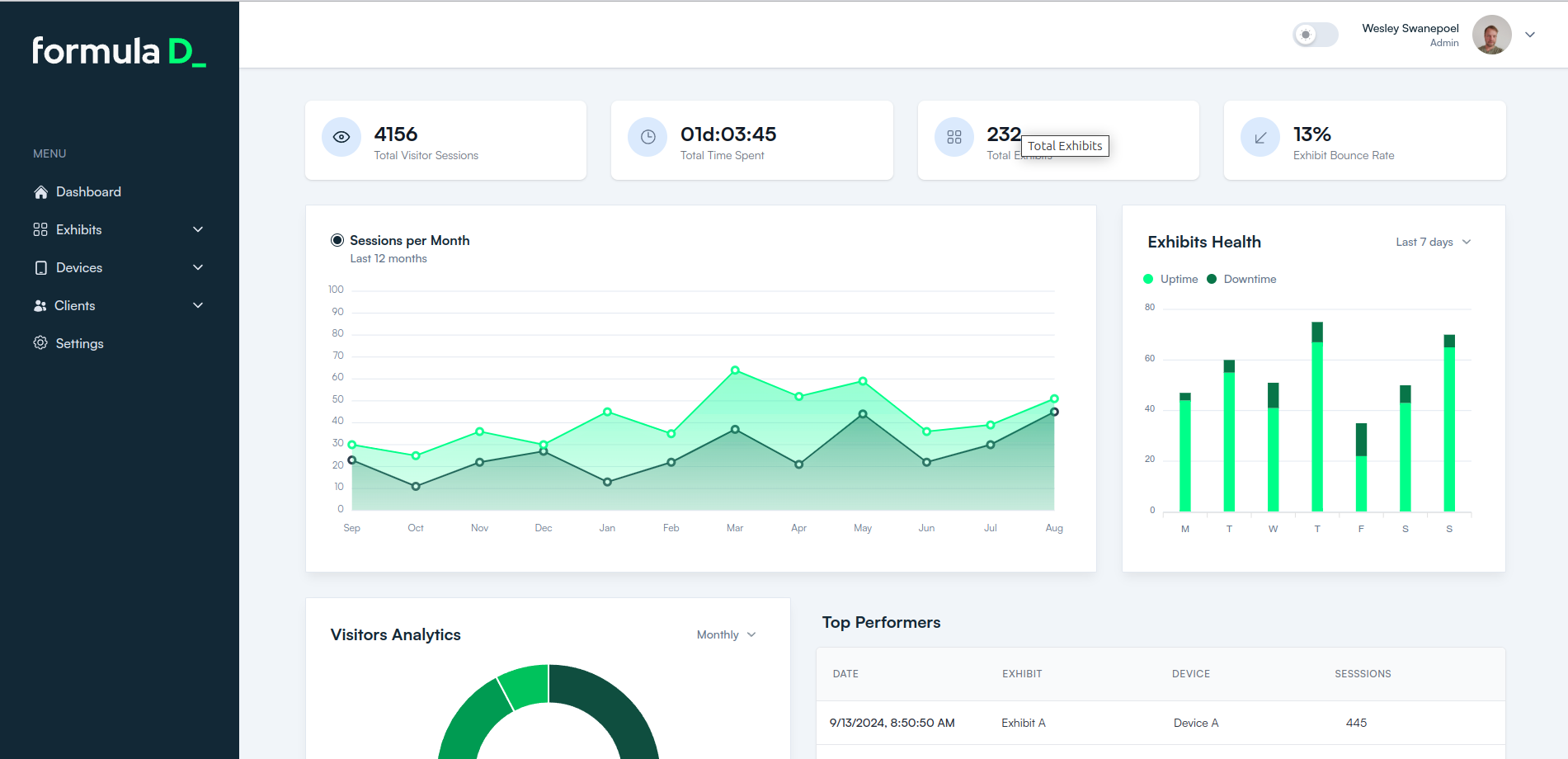Click the Wesley Swanepoel avatar photo
1568x759 pixels.
tap(1492, 35)
